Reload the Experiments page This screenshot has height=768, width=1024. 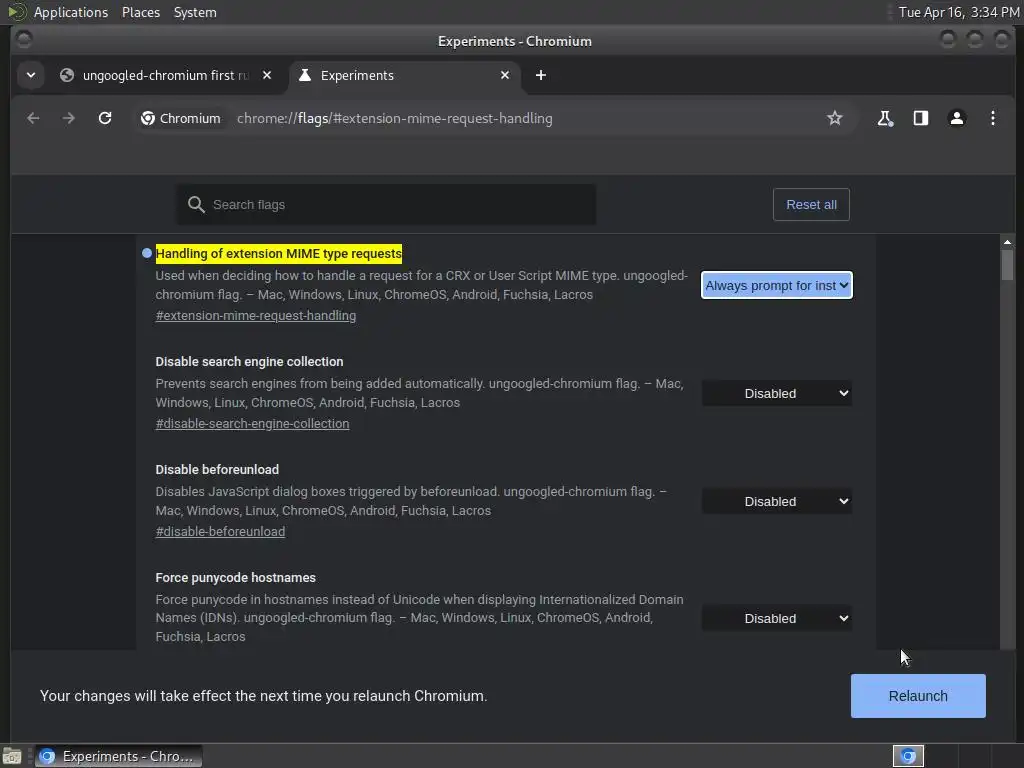tap(104, 118)
